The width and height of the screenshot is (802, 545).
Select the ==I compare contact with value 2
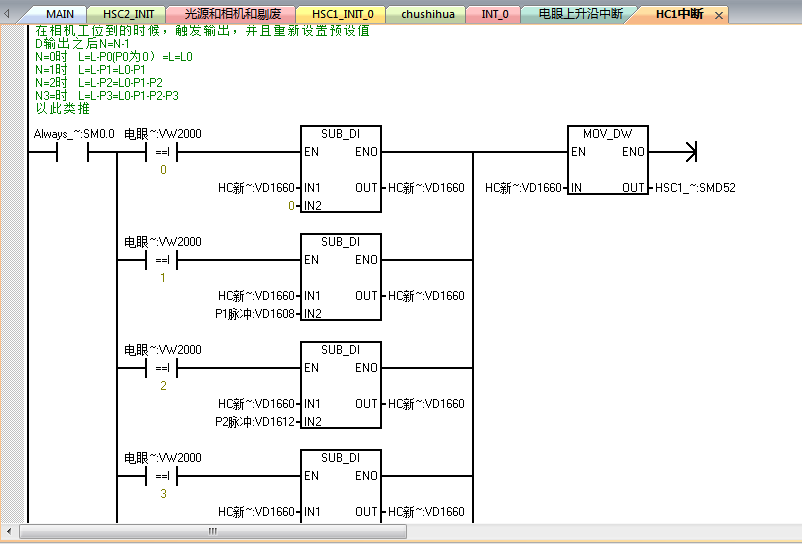(162, 368)
